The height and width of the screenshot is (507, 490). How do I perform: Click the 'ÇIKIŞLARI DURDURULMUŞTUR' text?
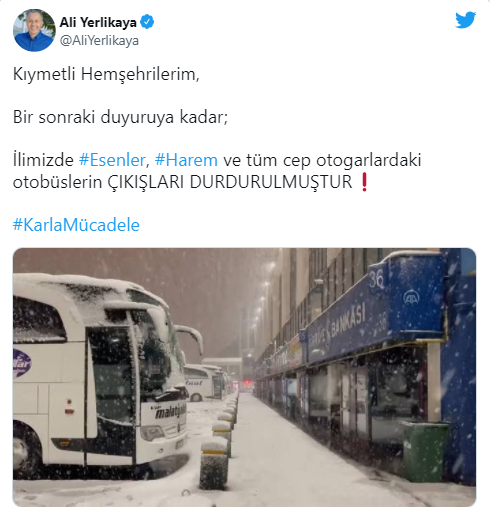click(230, 182)
